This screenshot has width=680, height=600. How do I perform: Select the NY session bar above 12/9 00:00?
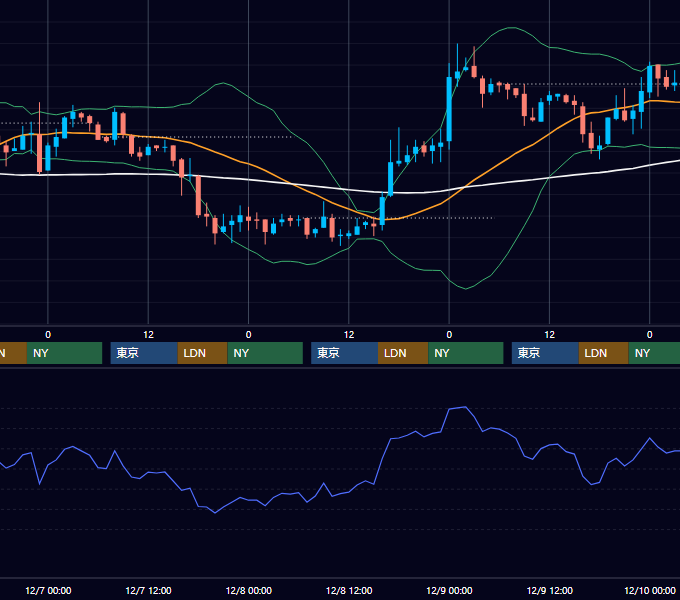point(466,353)
